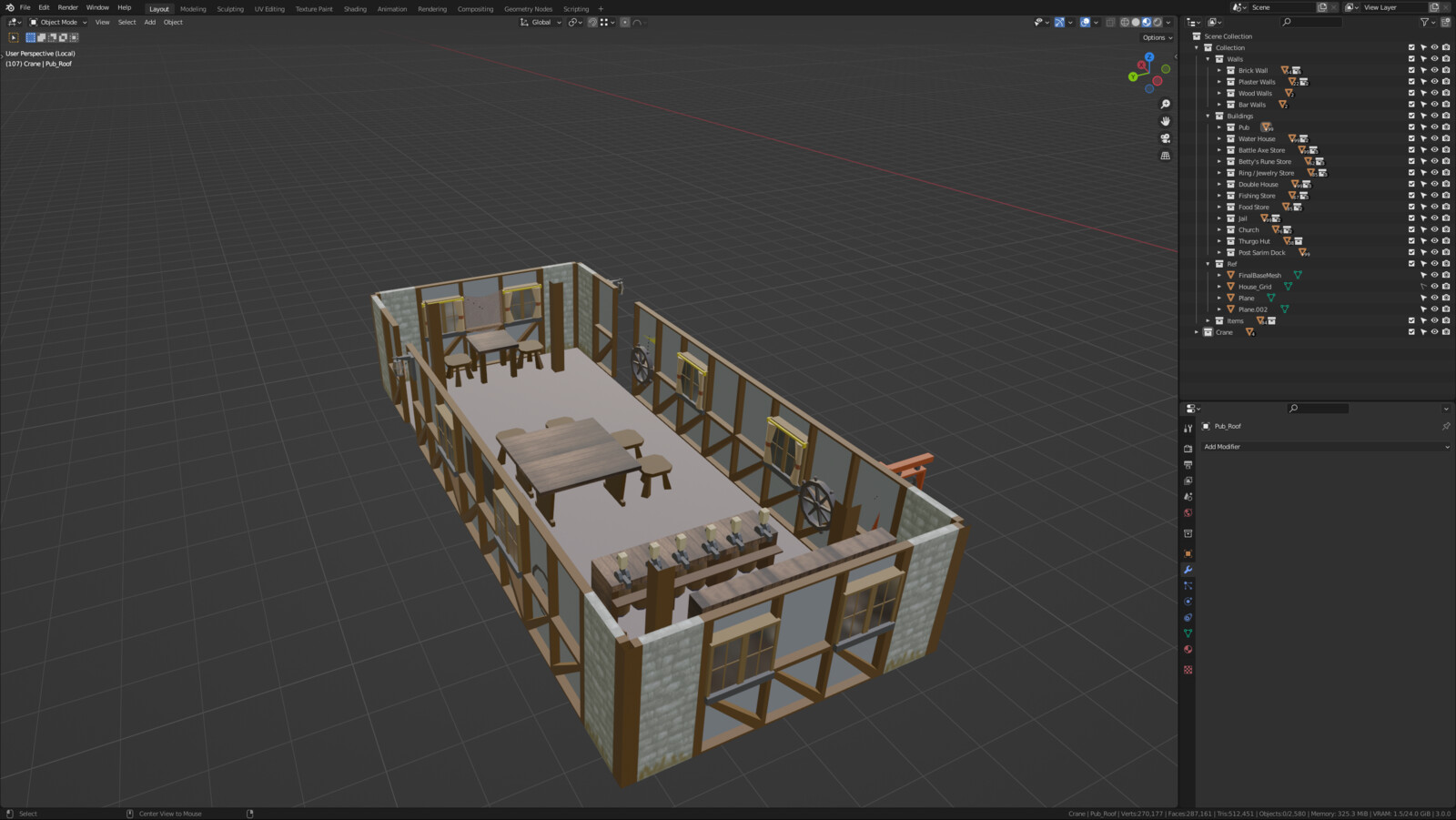Open the Object Constraints properties tab
Screen dimensions: 1456x820
tap(1188, 617)
